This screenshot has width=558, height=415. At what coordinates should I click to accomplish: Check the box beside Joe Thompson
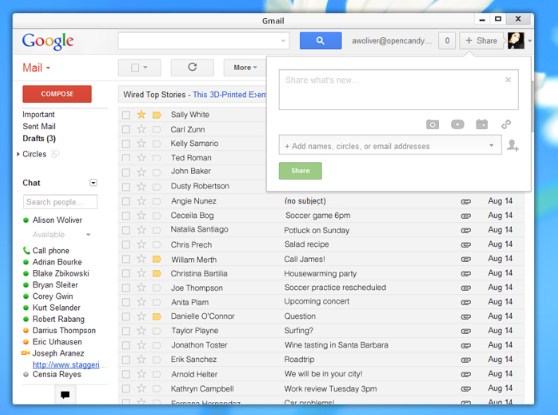126,288
